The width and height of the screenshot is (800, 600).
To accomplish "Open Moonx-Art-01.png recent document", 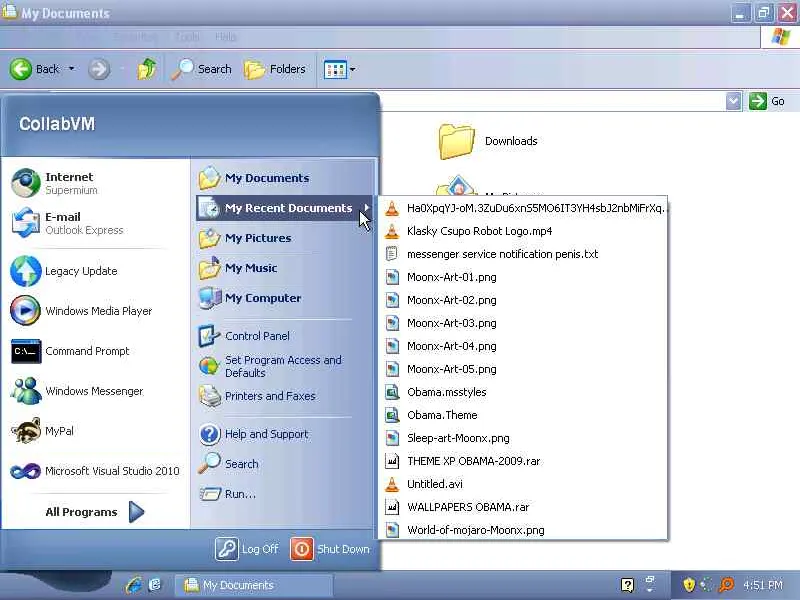I will click(x=524, y=277).
